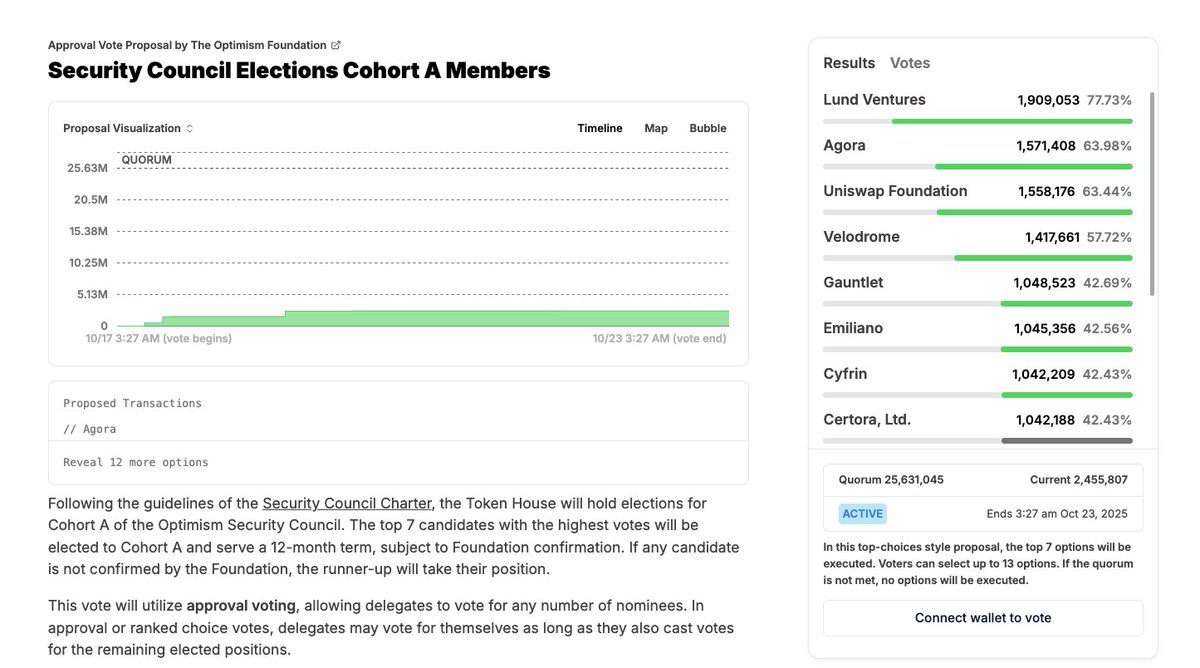Click the Security Council Elections Cohort A Members title

[299, 70]
